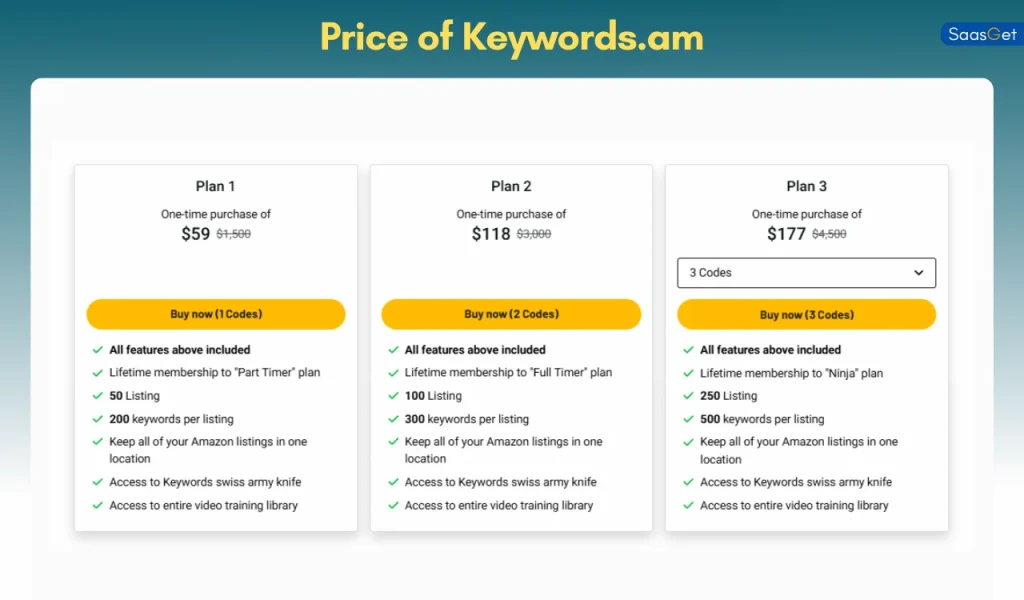Click the chevron arrow on the codes selector
This screenshot has height=600, width=1024.
pos(919,272)
